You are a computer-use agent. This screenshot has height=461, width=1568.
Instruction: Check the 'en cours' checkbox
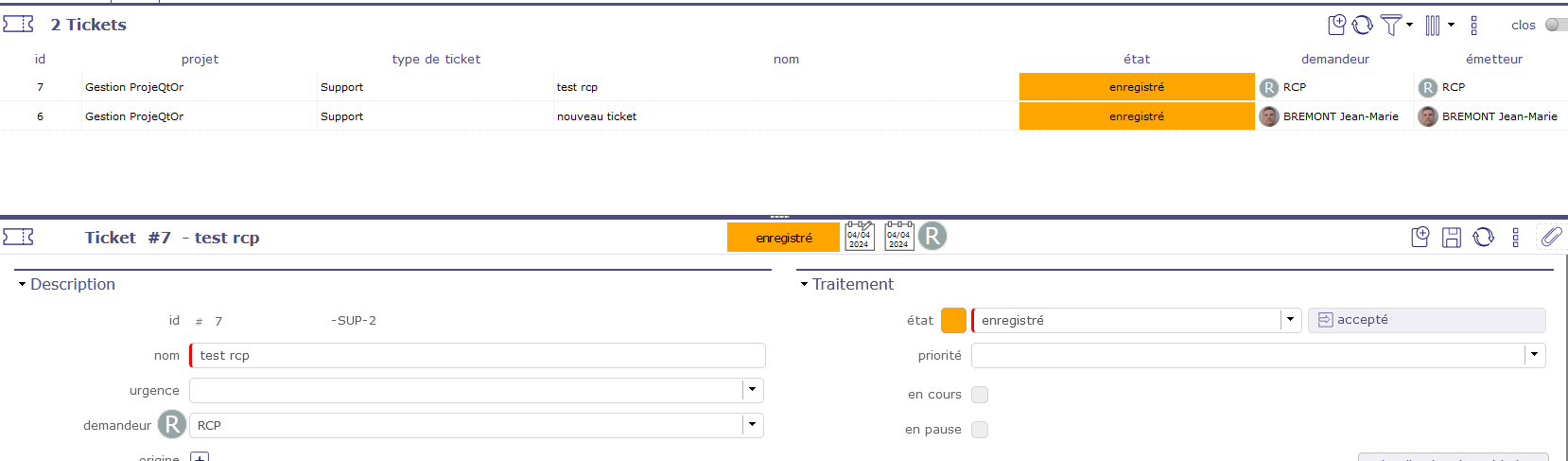980,395
